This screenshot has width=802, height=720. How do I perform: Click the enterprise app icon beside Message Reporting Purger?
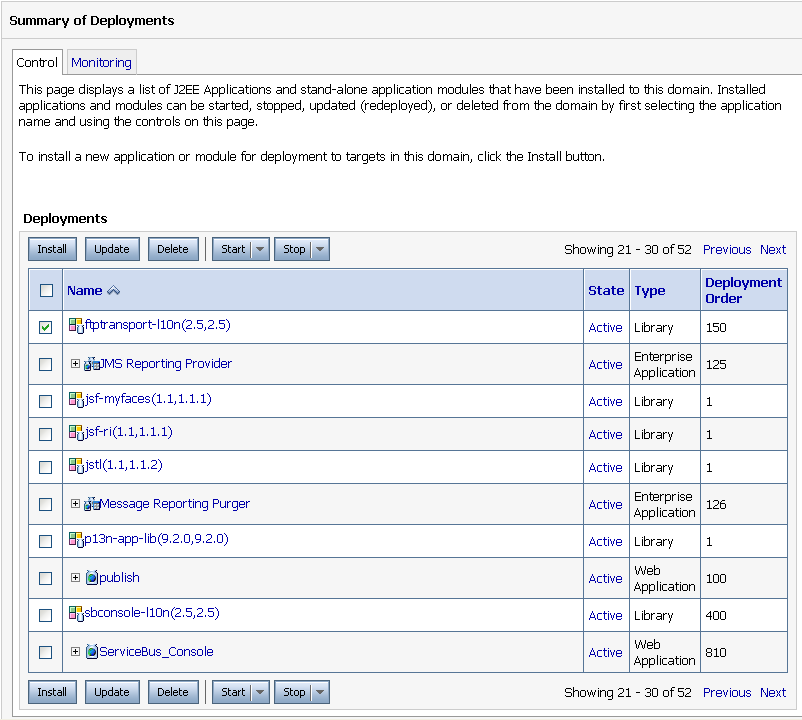92,504
